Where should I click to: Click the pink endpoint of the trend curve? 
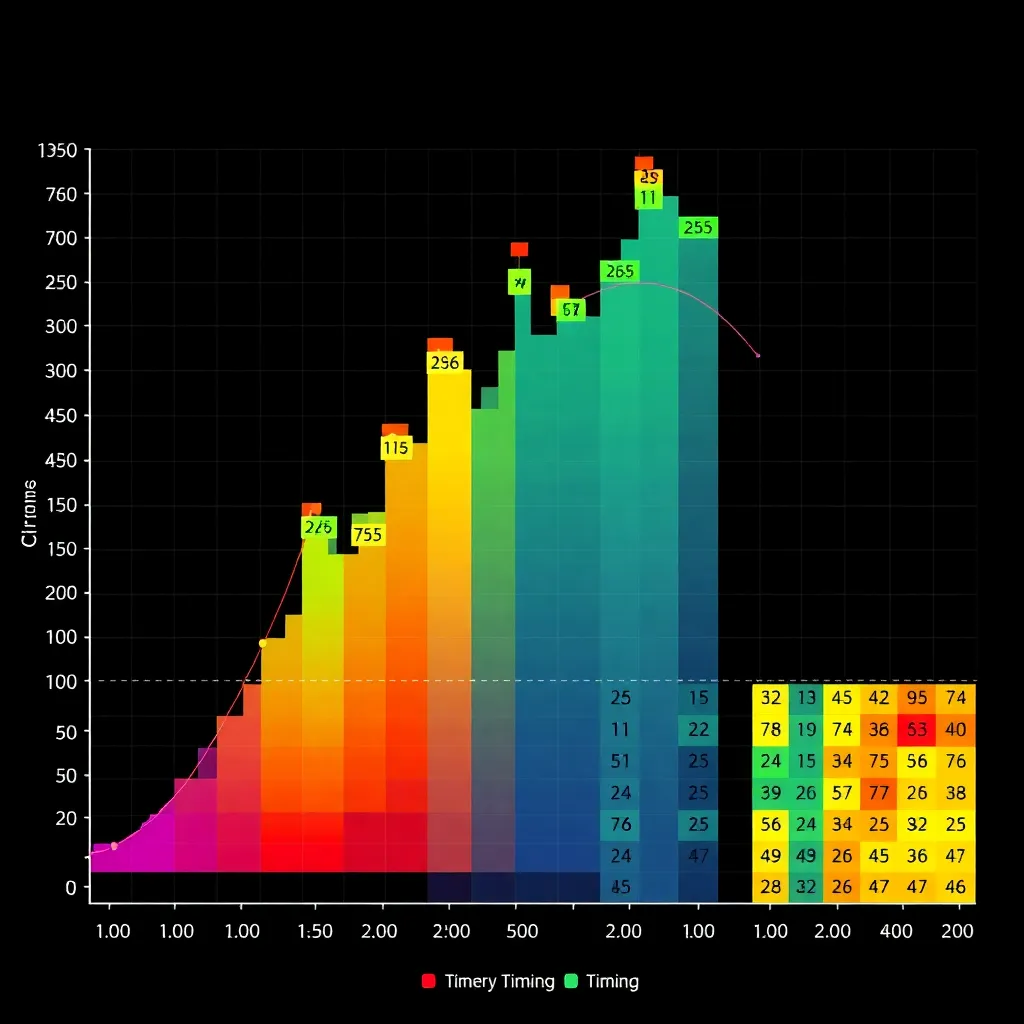(x=758, y=355)
